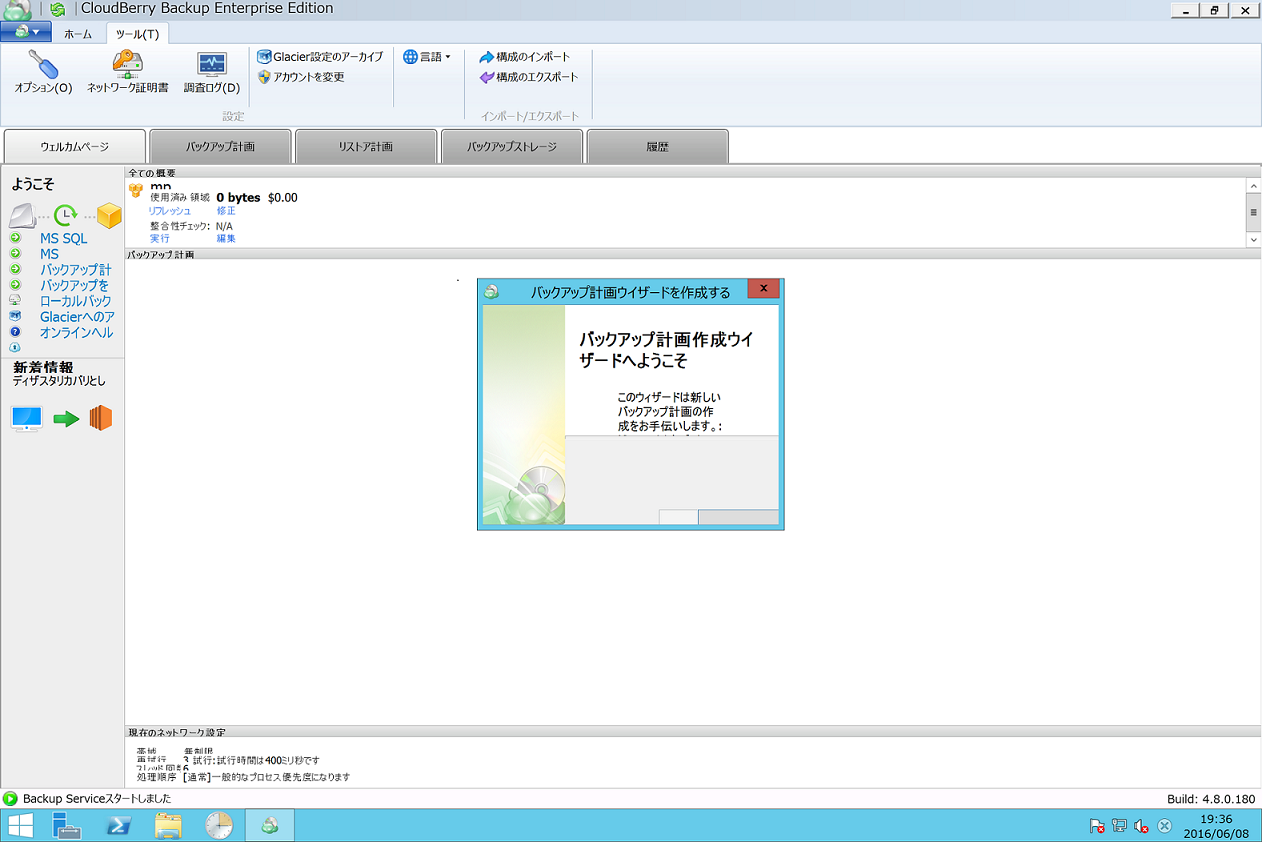Click the Glacier box icon in sidebar

[x=15, y=316]
